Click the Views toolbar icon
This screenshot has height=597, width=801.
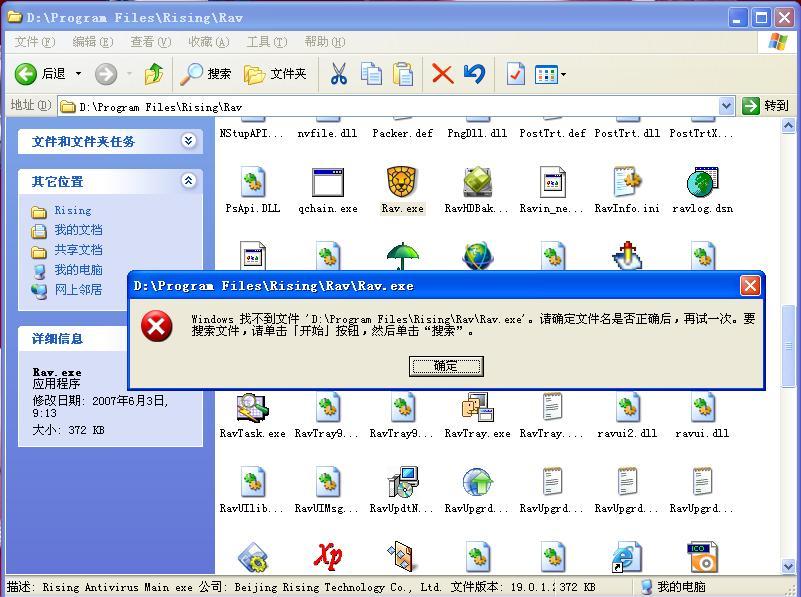click(546, 75)
